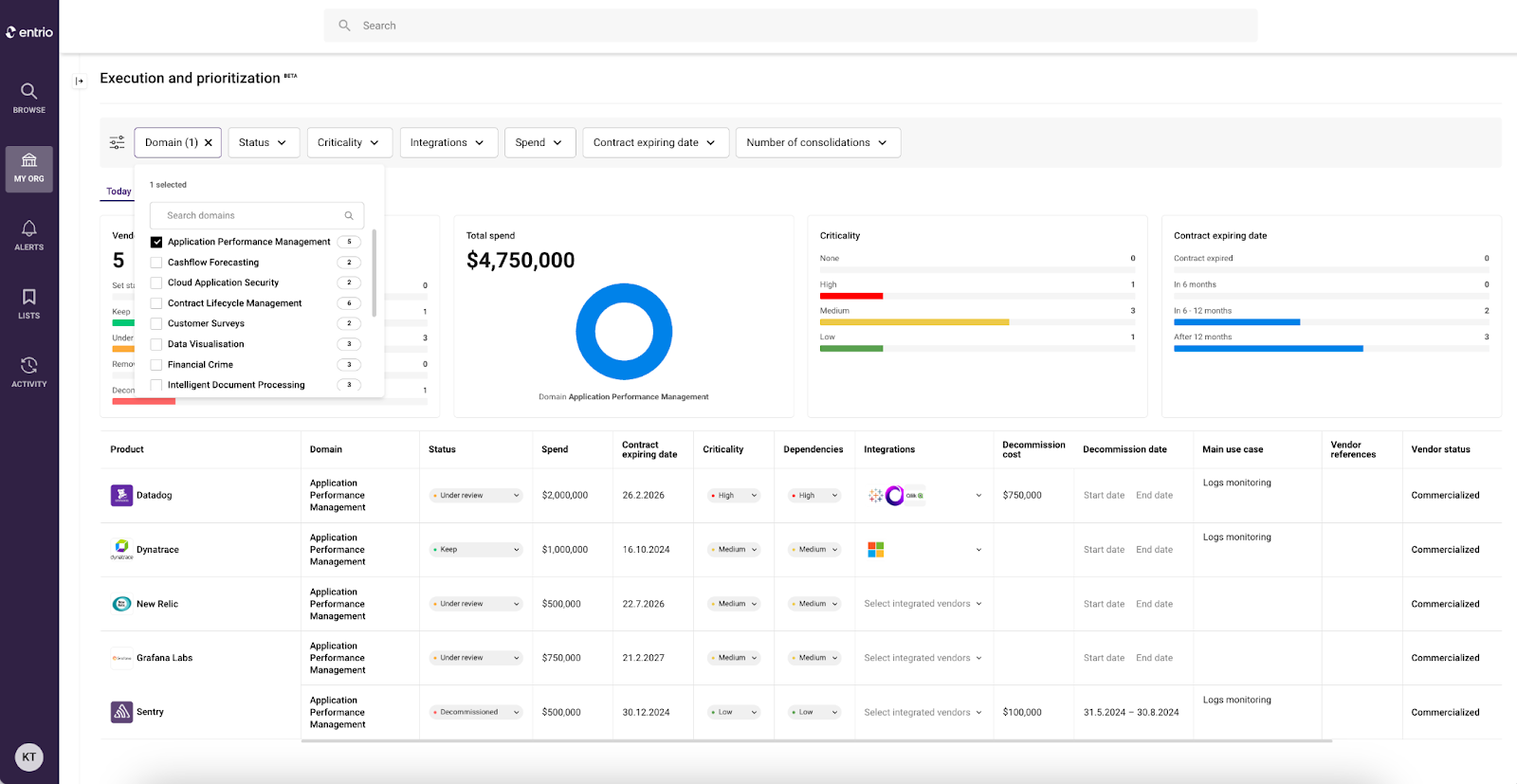Click the KT user avatar

[29, 757]
